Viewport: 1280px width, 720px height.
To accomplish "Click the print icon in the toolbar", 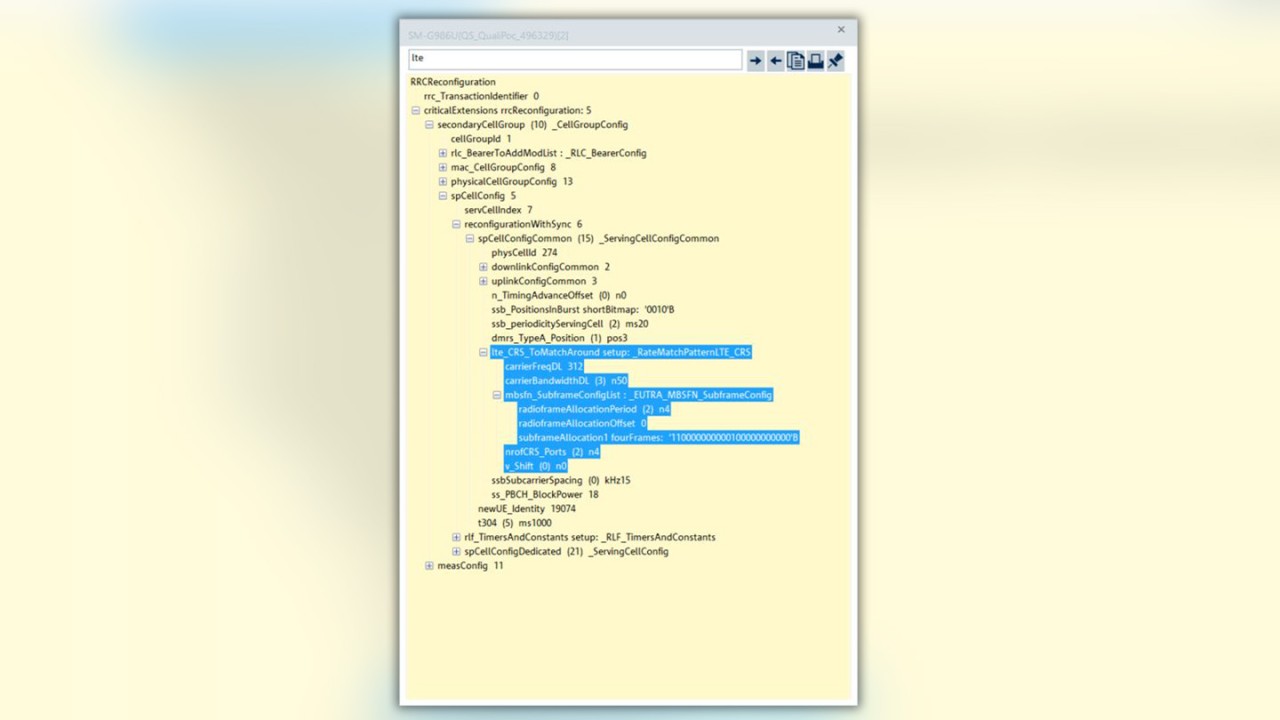I will [x=815, y=61].
